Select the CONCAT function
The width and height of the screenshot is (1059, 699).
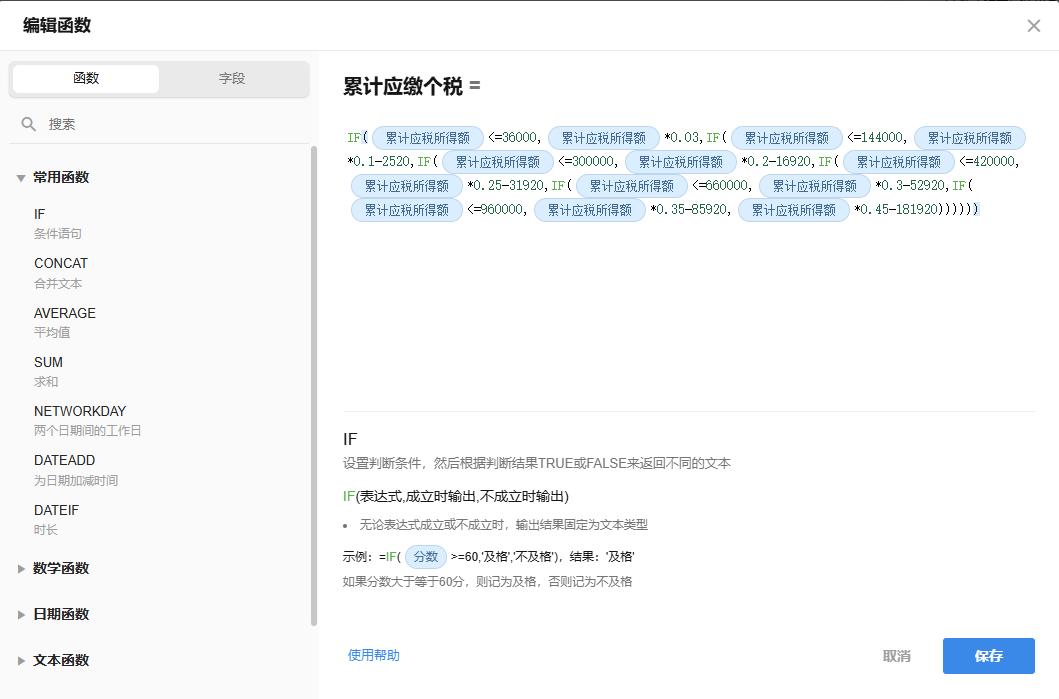point(61,263)
